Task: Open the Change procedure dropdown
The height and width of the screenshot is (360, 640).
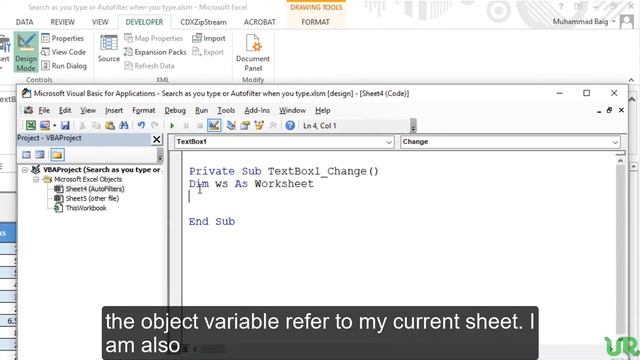Action: click(x=615, y=142)
